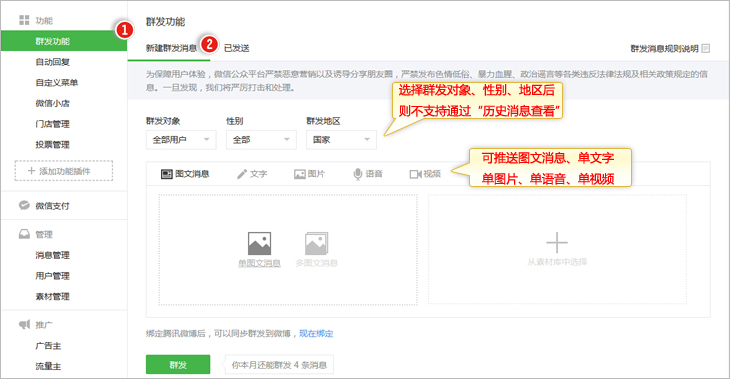Image resolution: width=730 pixels, height=379 pixels.
Task: Select the 图文消息 message type tab
Action: tap(185, 174)
